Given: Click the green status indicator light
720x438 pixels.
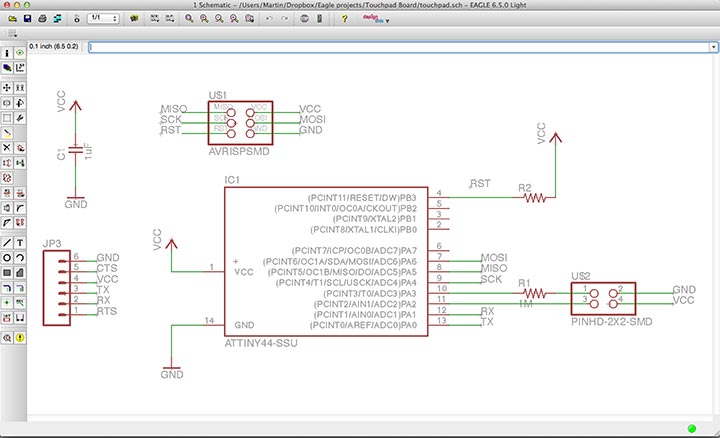Looking at the screenshot, I should [x=692, y=428].
